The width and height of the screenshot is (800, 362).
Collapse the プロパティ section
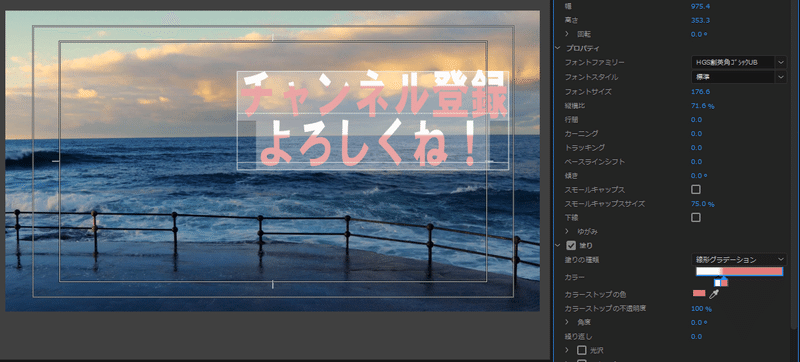click(x=558, y=48)
